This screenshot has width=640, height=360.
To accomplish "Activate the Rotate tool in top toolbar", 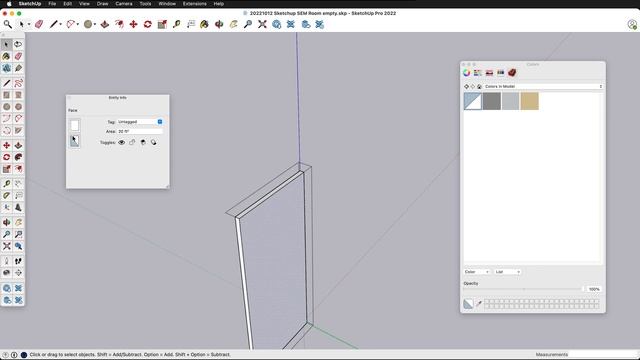I will [x=148, y=24].
